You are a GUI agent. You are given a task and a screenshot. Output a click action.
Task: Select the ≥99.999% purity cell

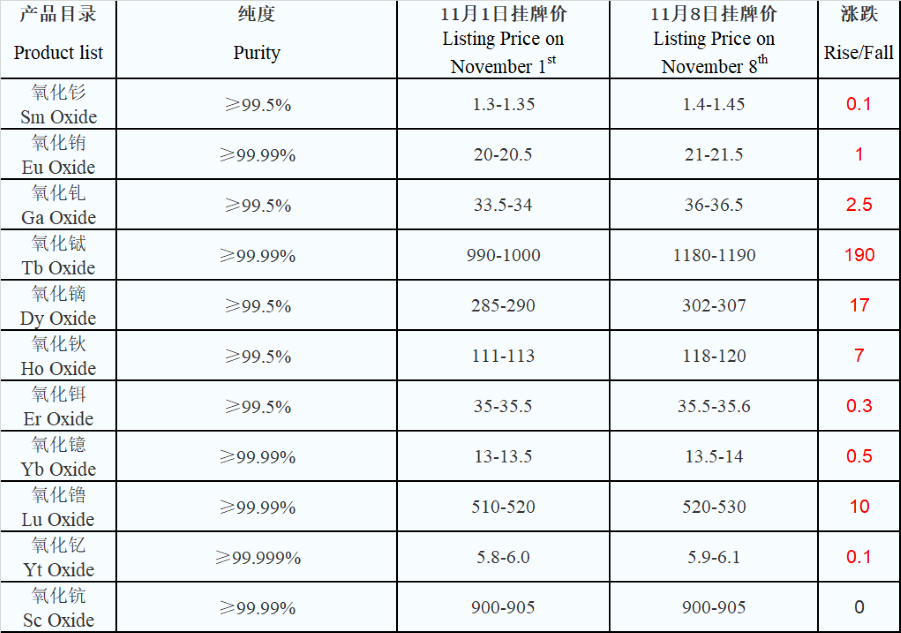257,557
